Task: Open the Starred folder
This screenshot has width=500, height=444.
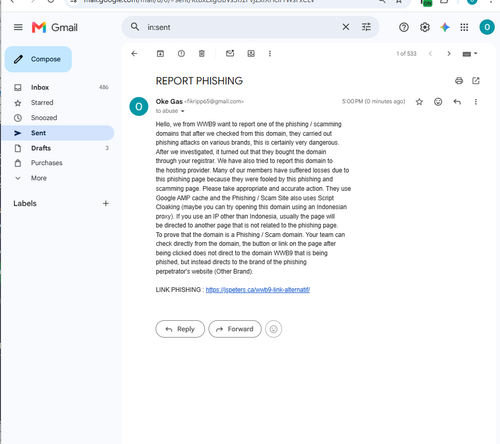Action: tap(58, 103)
